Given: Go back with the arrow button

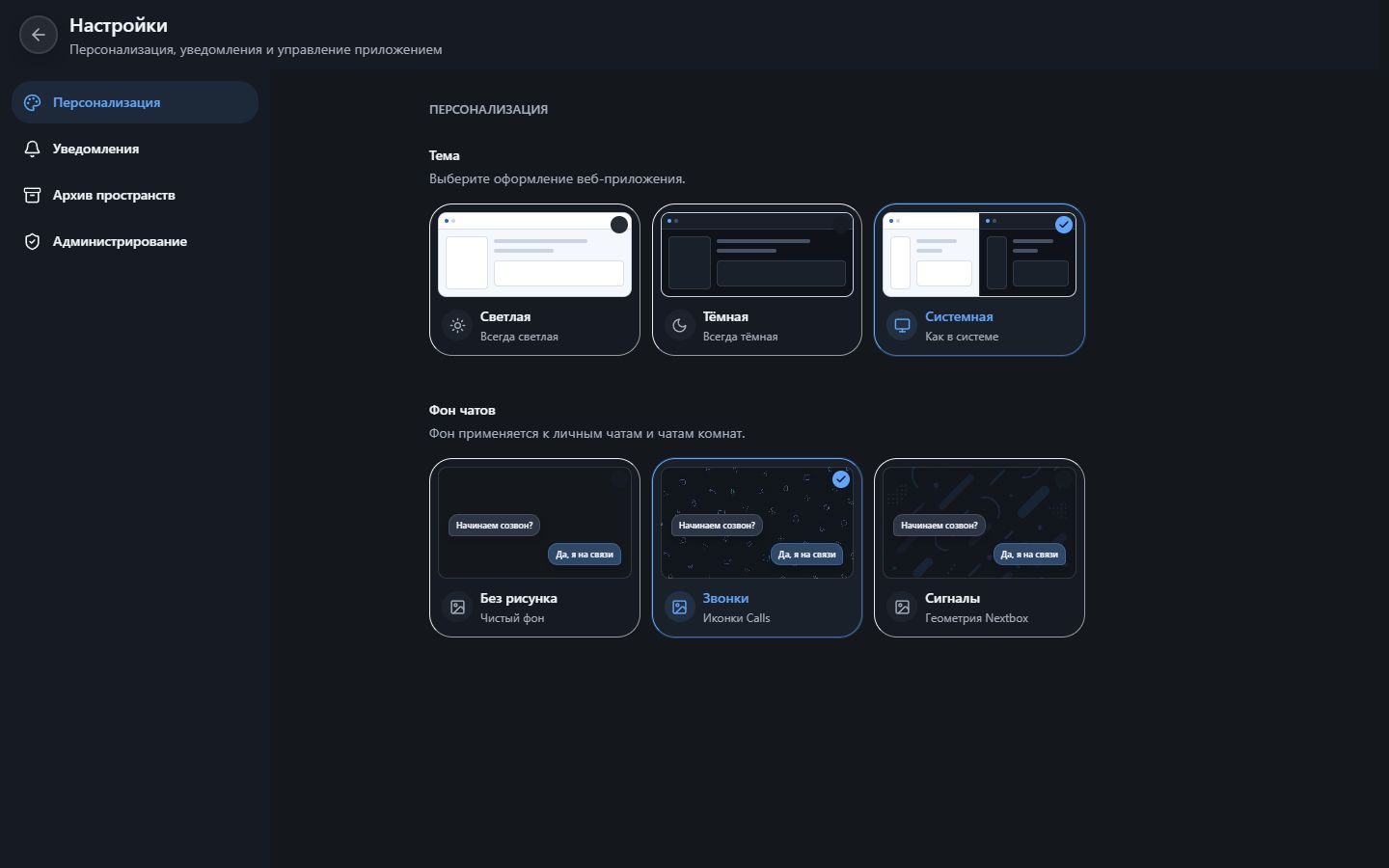Looking at the screenshot, I should point(39,35).
